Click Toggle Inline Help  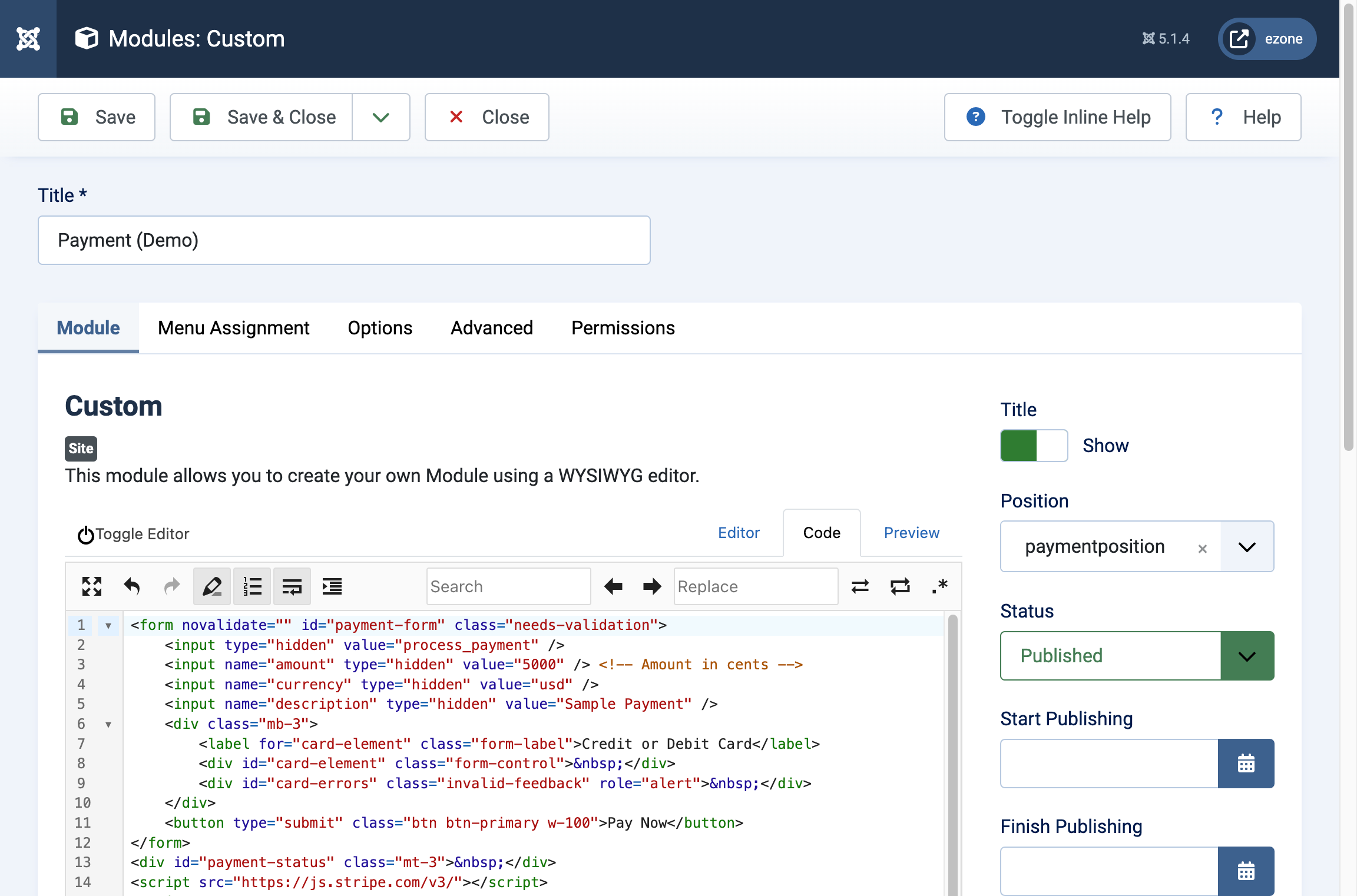1057,117
